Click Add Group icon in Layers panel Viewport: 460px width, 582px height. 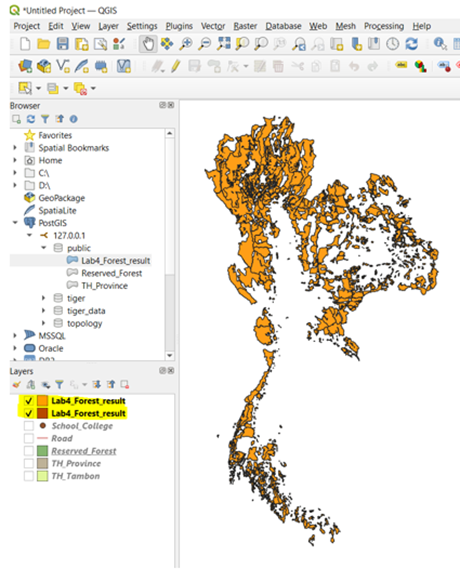click(x=31, y=385)
